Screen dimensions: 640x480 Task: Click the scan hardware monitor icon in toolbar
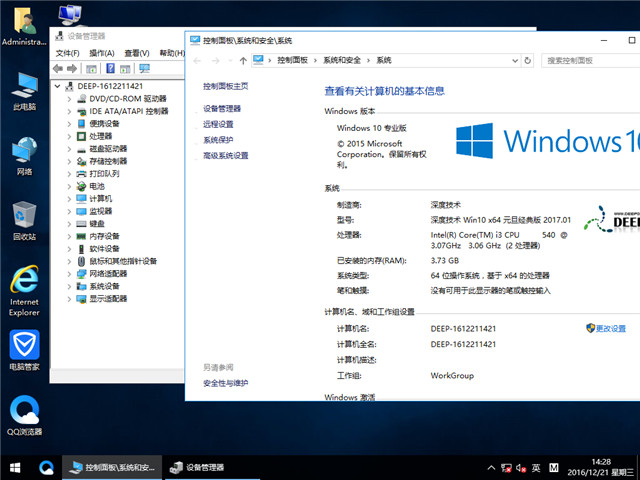pyautogui.click(x=145, y=68)
